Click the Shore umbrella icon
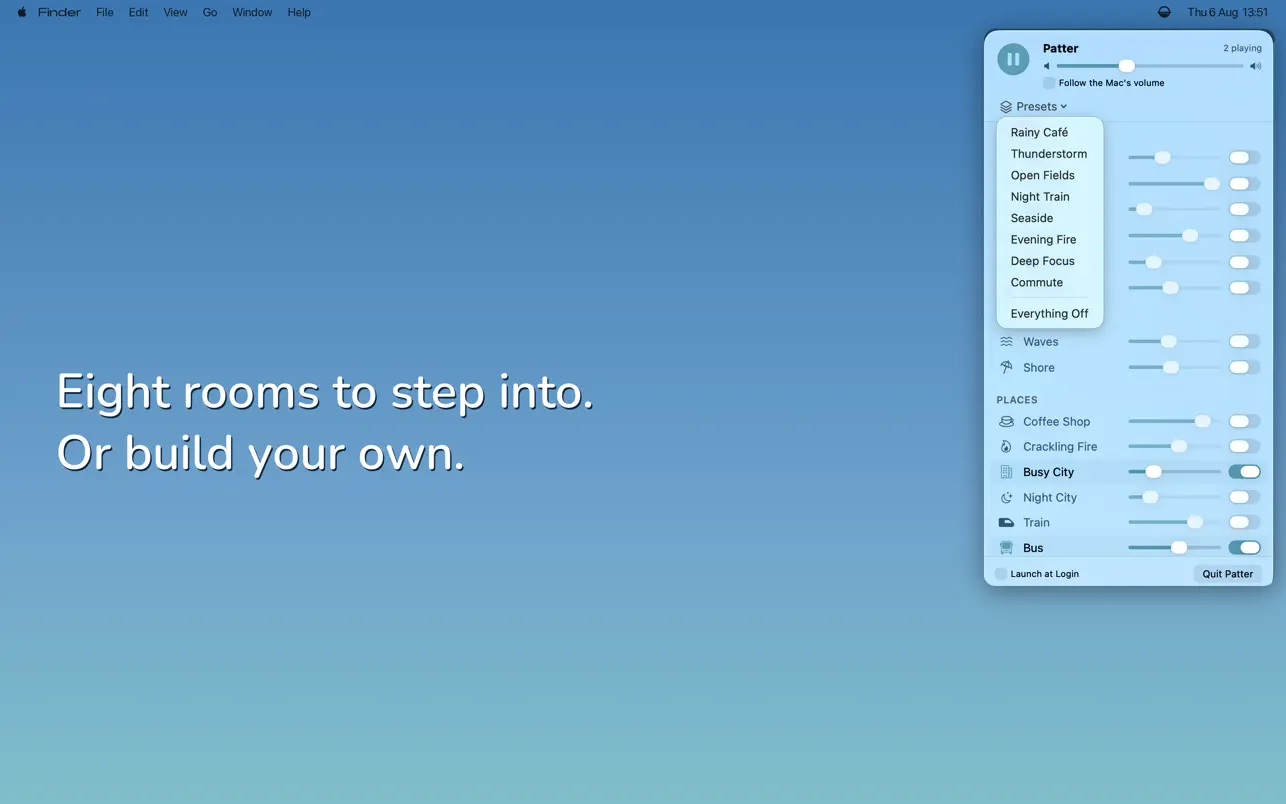Viewport: 1286px width, 804px height. coord(1006,368)
